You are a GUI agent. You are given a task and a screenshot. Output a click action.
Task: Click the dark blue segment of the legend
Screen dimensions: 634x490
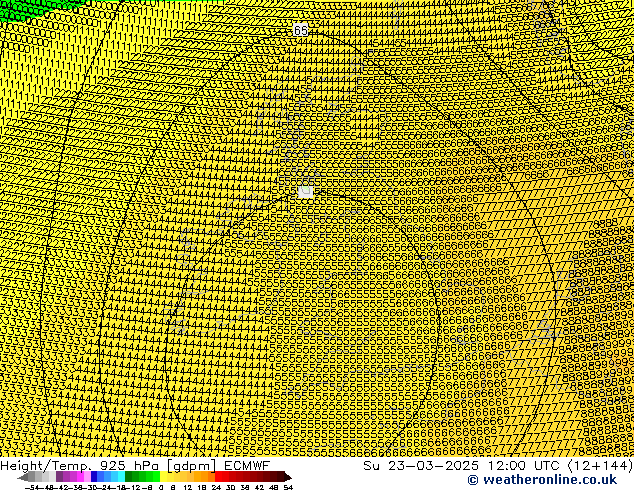pyautogui.click(x=94, y=477)
